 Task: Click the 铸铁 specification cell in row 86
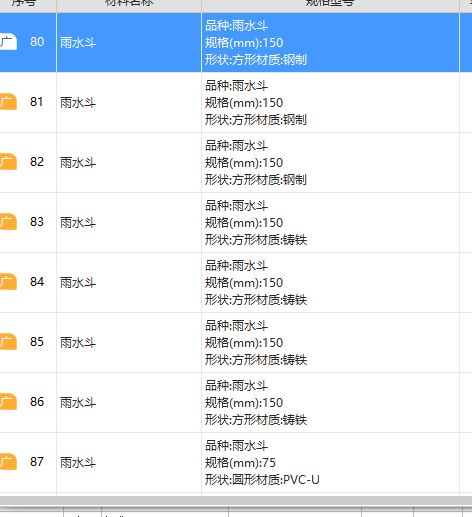[330, 403]
